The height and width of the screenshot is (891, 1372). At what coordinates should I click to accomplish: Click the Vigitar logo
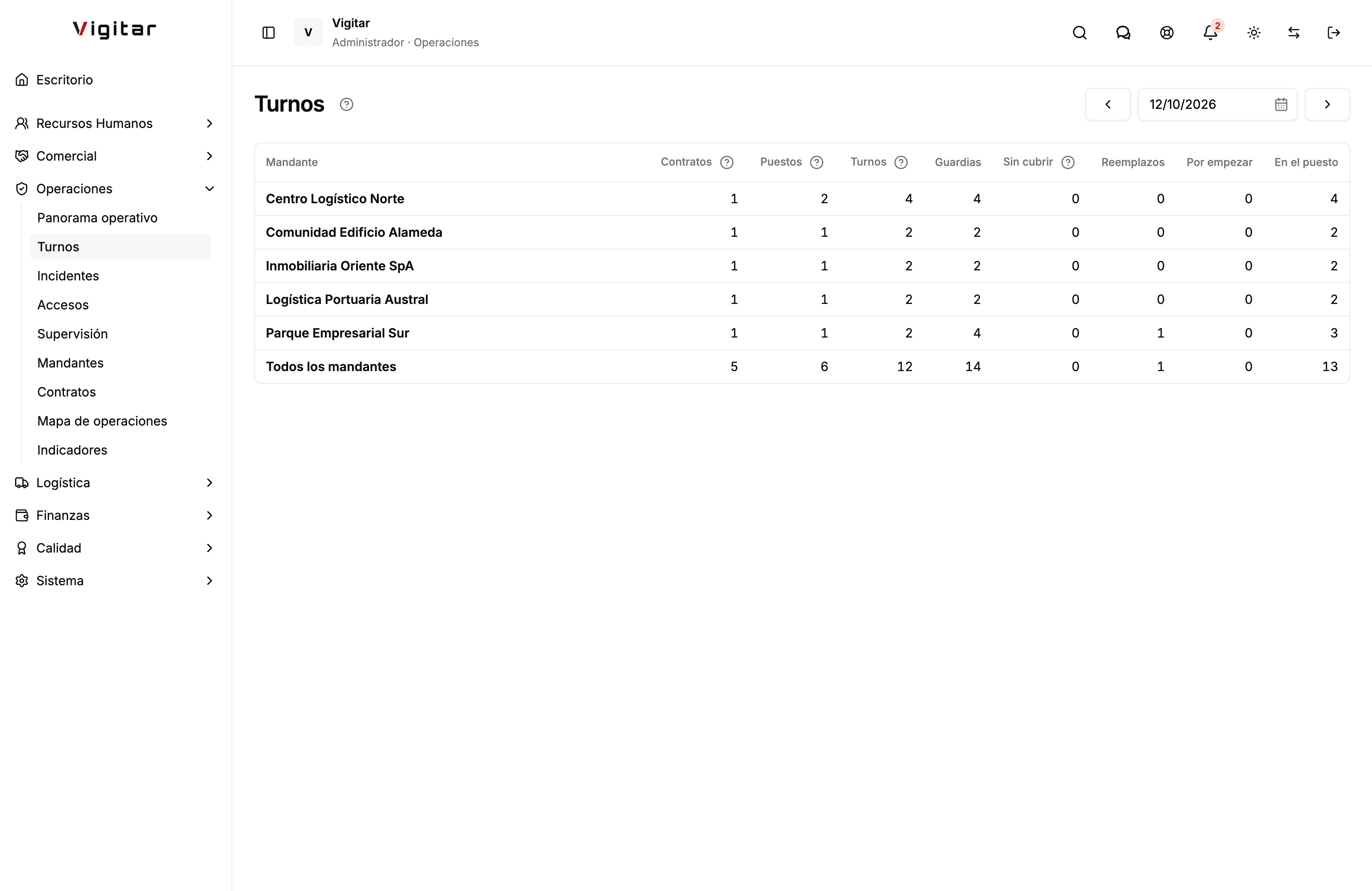115,29
